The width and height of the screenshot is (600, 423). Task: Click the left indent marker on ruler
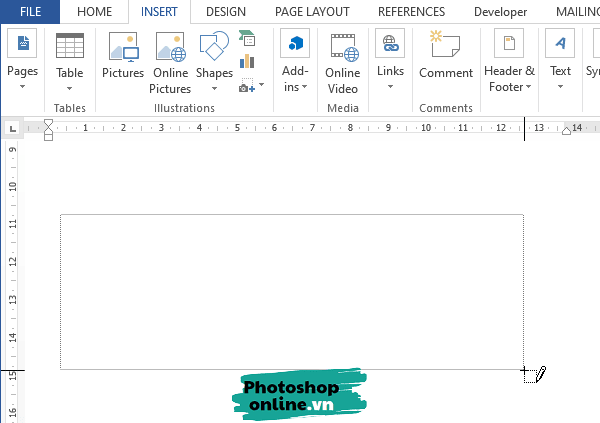(x=48, y=137)
